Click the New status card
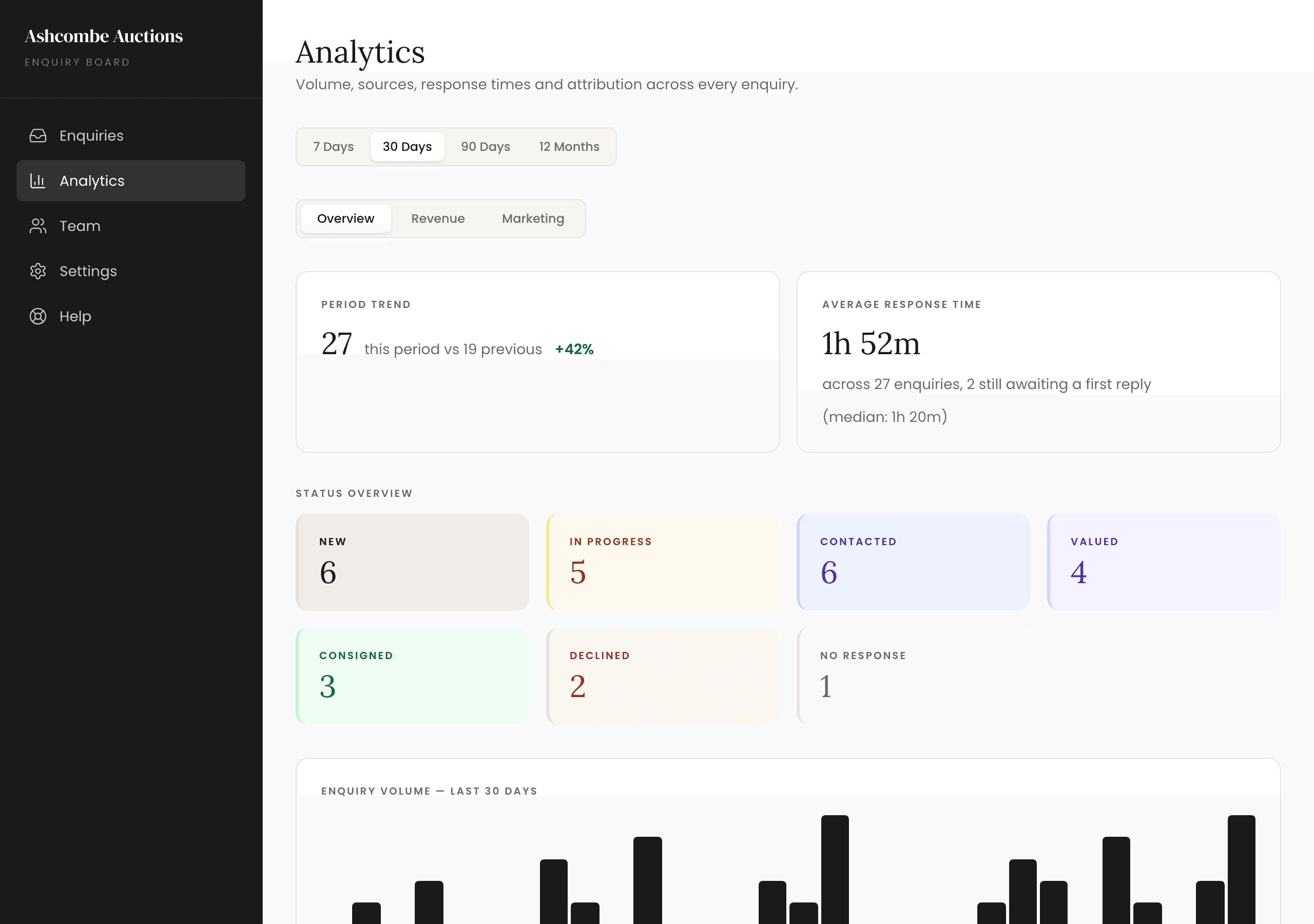The width and height of the screenshot is (1314, 924). [x=413, y=562]
